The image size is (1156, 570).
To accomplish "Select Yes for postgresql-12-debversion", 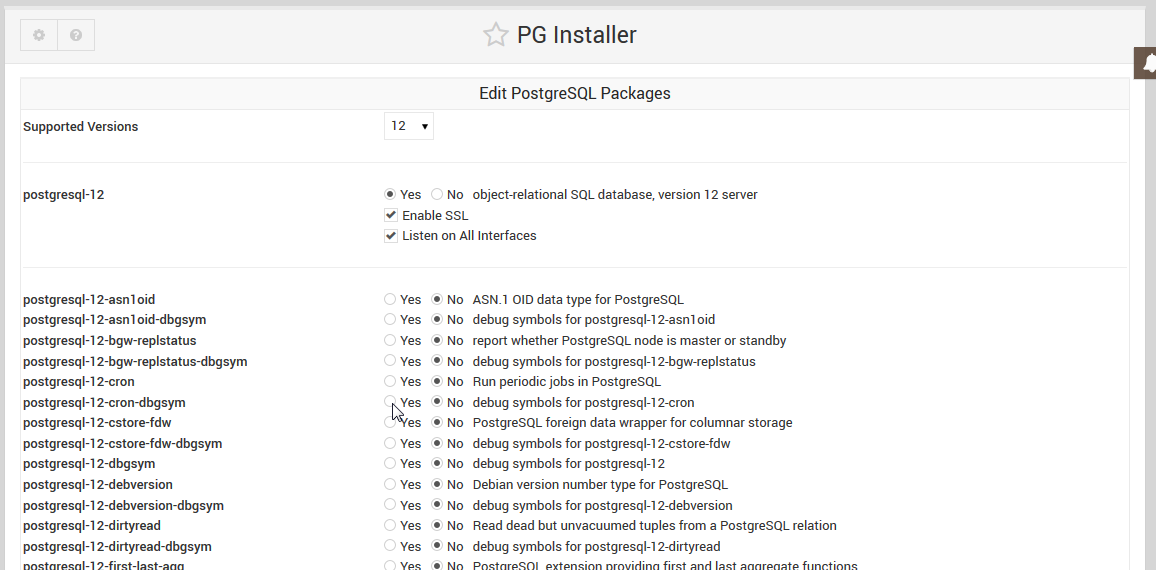I will [390, 484].
